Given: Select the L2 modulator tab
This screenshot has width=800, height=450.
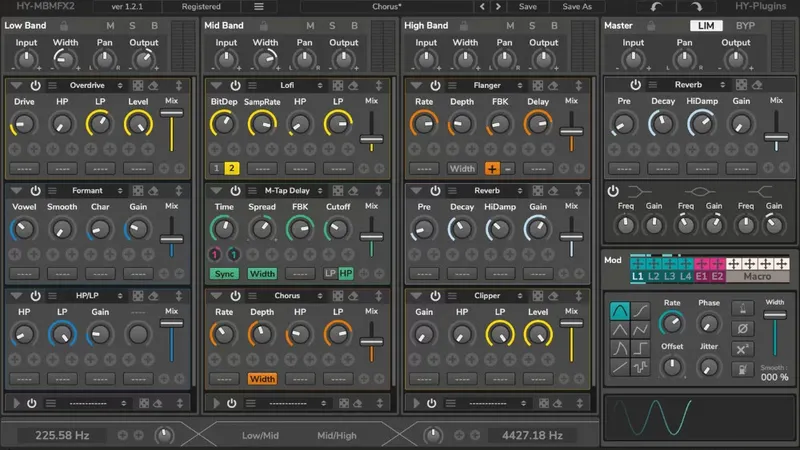Looking at the screenshot, I should click(656, 276).
